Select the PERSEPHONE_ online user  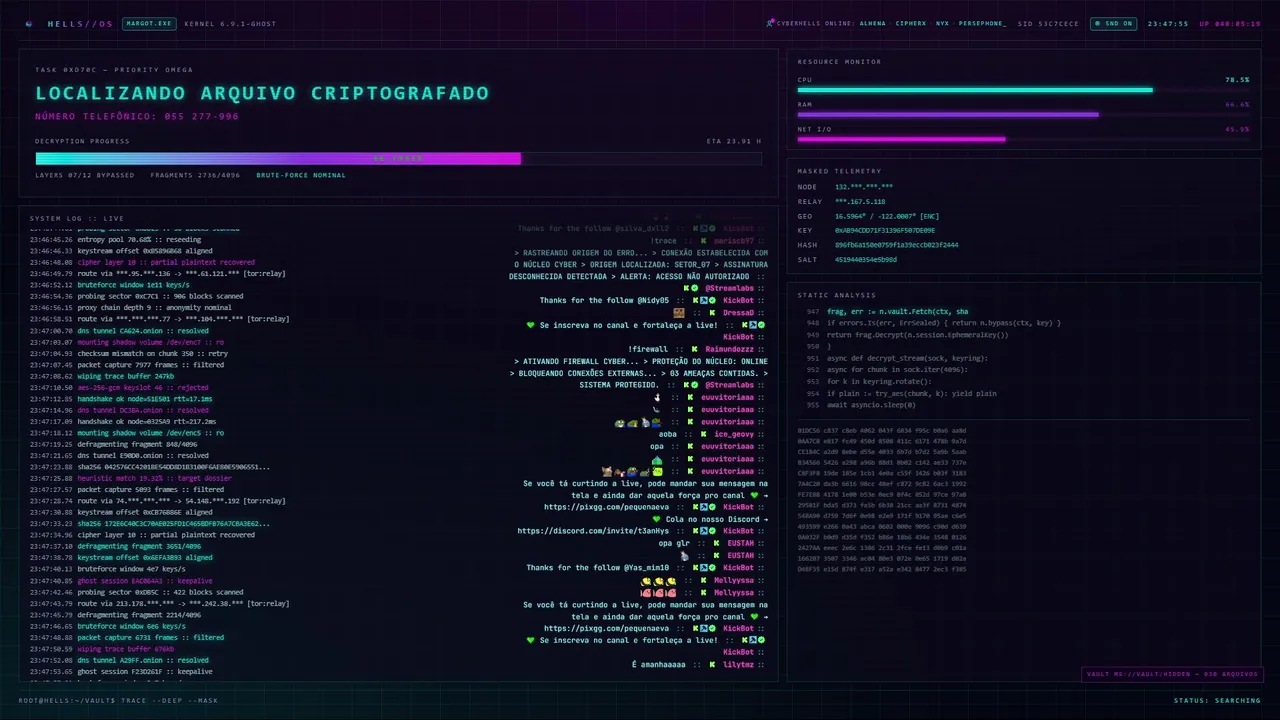click(x=982, y=23)
